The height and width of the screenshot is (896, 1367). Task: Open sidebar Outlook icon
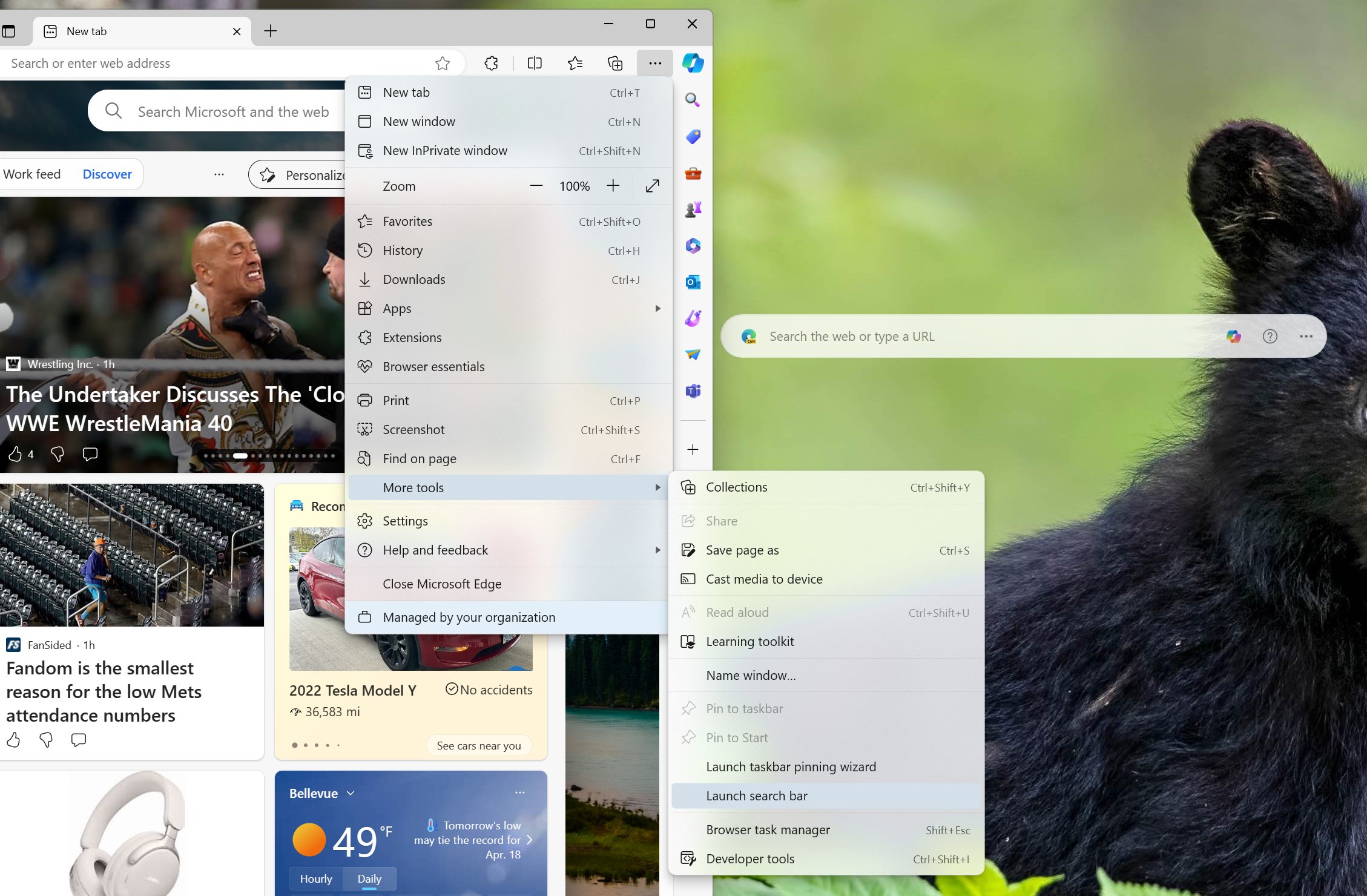point(693,282)
